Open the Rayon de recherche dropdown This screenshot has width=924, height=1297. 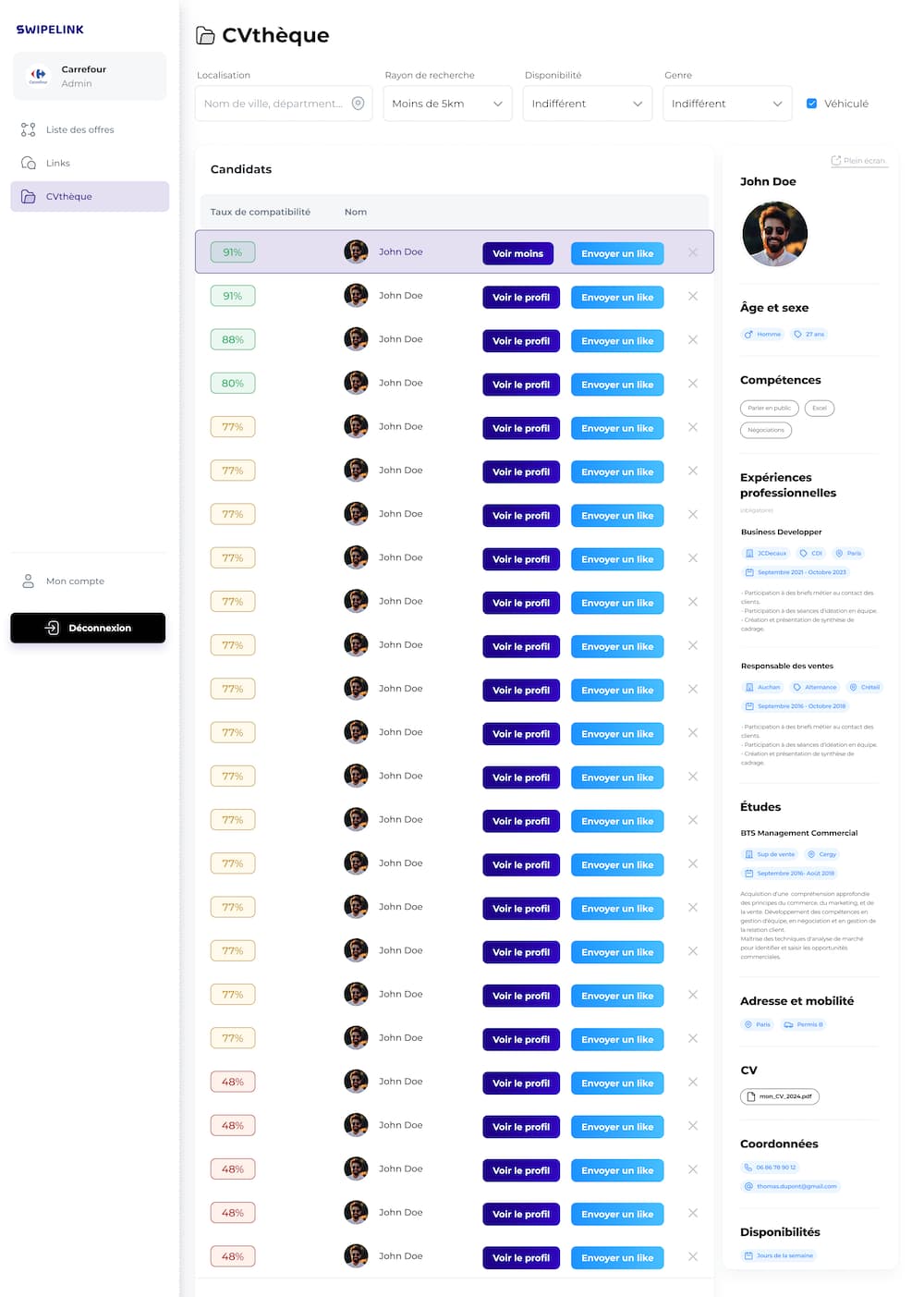click(447, 104)
